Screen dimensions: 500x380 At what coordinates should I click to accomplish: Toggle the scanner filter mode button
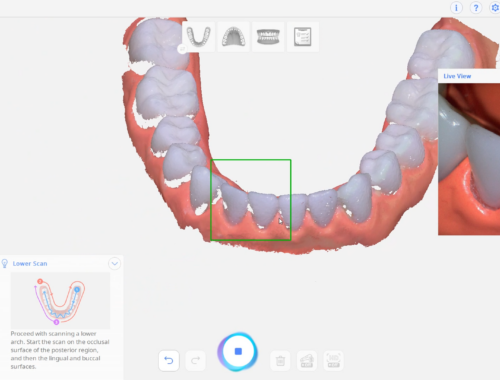307,360
